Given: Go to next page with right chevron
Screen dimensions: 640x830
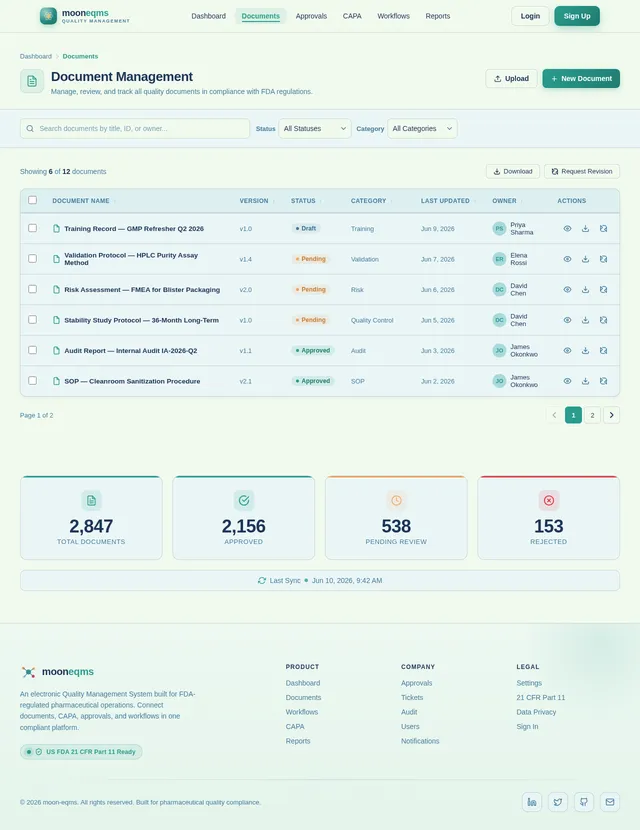Looking at the screenshot, I should click(611, 415).
